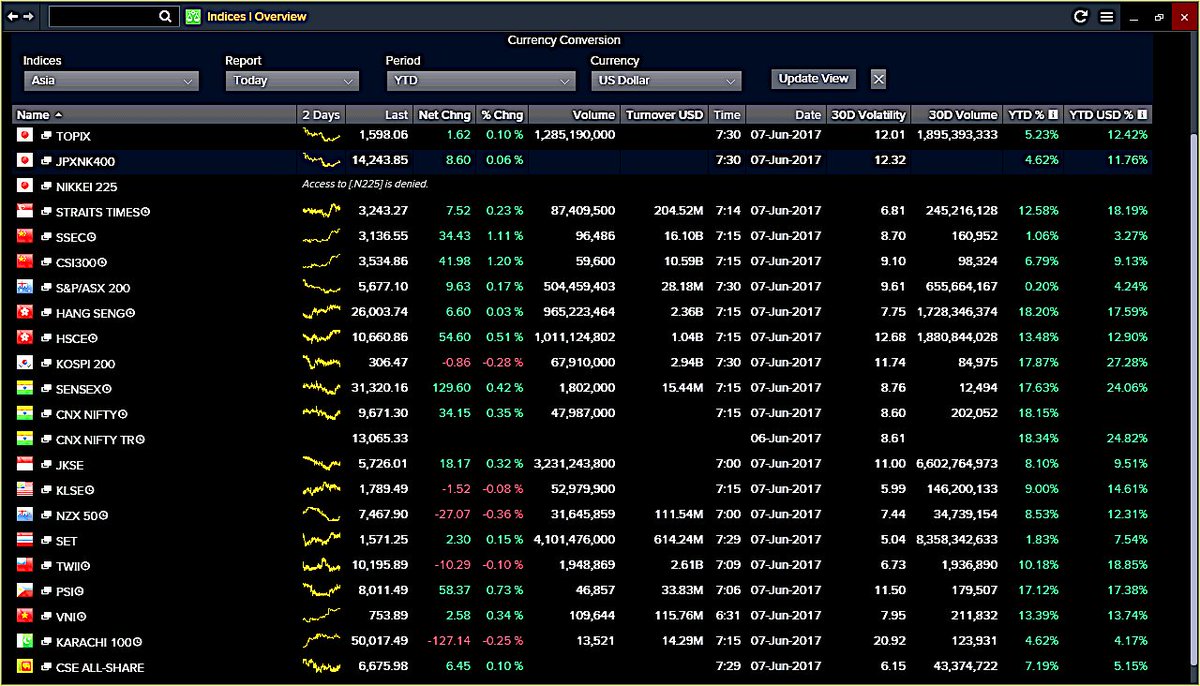1200x686 pixels.
Task: Open the Currency US Dollar dropdown
Action: point(665,81)
